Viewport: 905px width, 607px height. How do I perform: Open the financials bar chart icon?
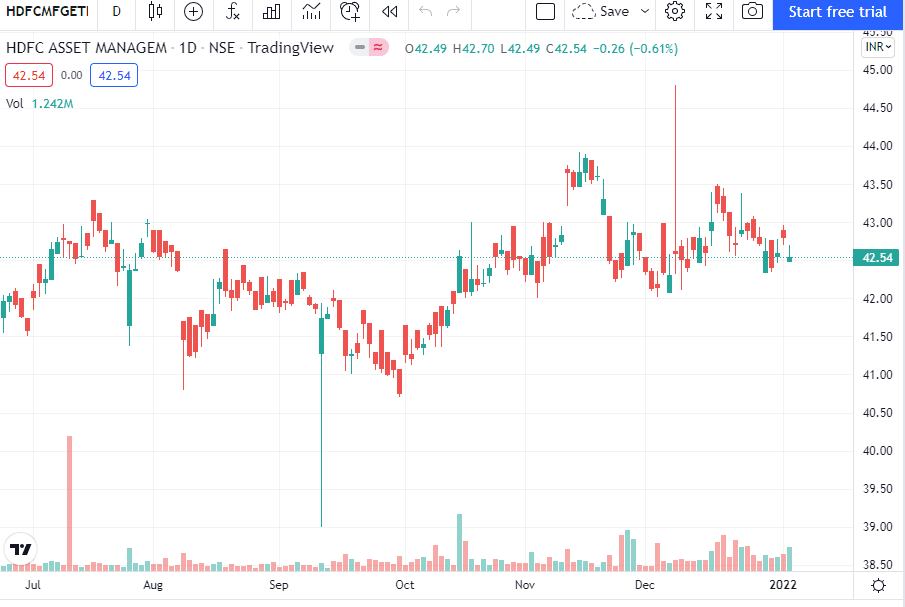click(x=271, y=12)
